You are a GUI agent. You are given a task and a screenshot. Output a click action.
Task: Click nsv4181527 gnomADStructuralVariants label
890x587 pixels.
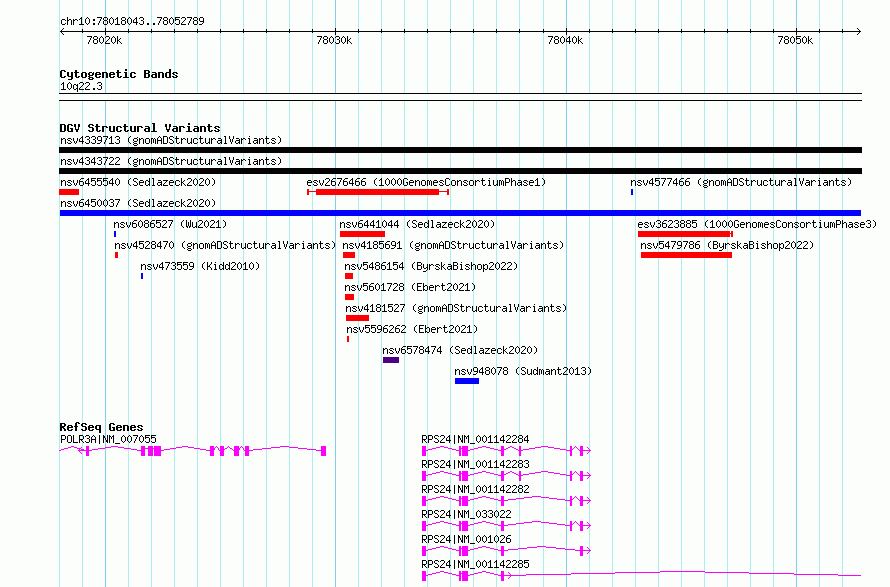456,308
